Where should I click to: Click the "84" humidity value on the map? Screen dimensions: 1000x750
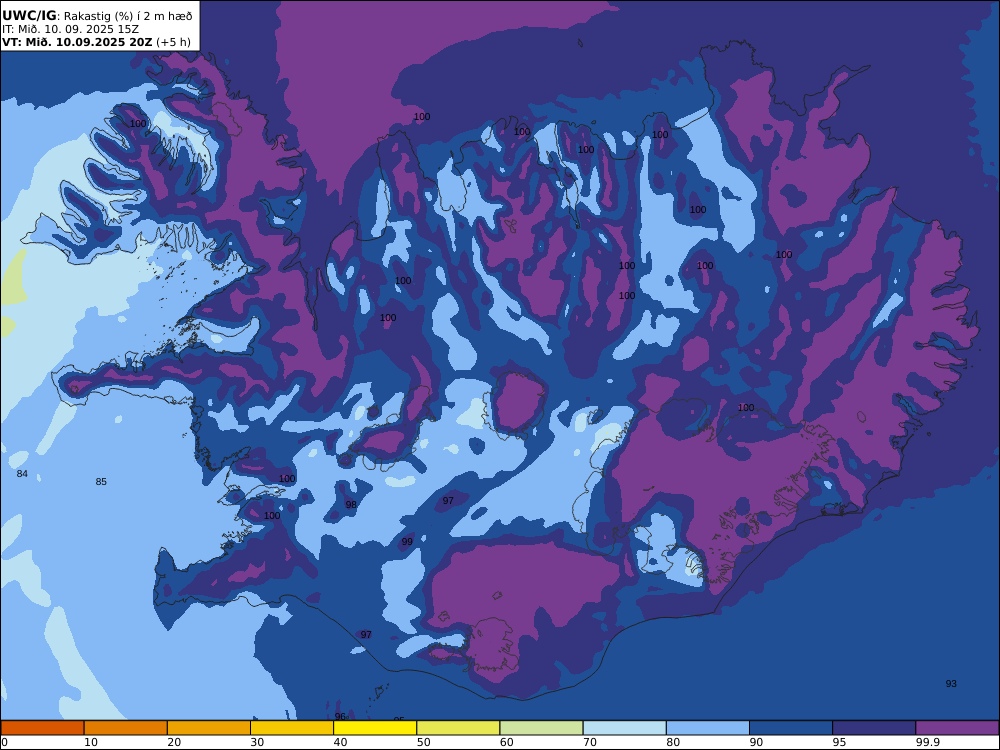[22, 474]
